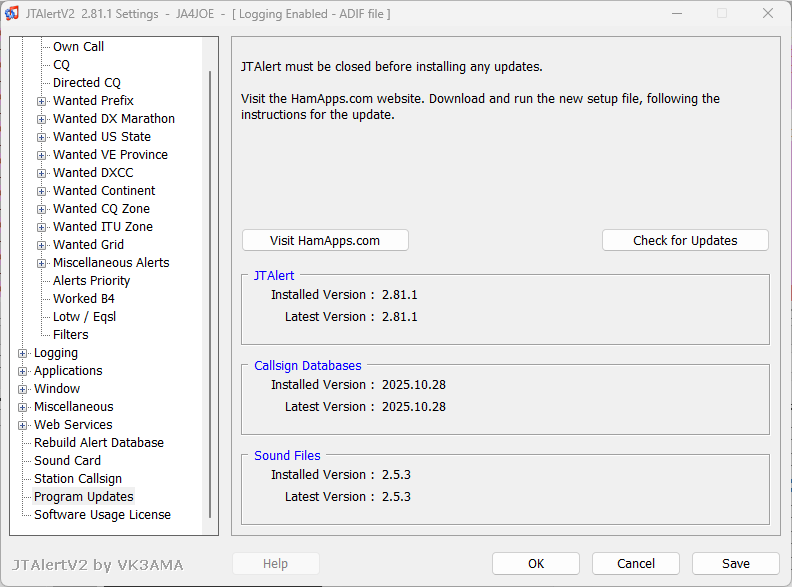Click the JTAlert app icon in the title bar
The image size is (792, 587).
point(12,14)
